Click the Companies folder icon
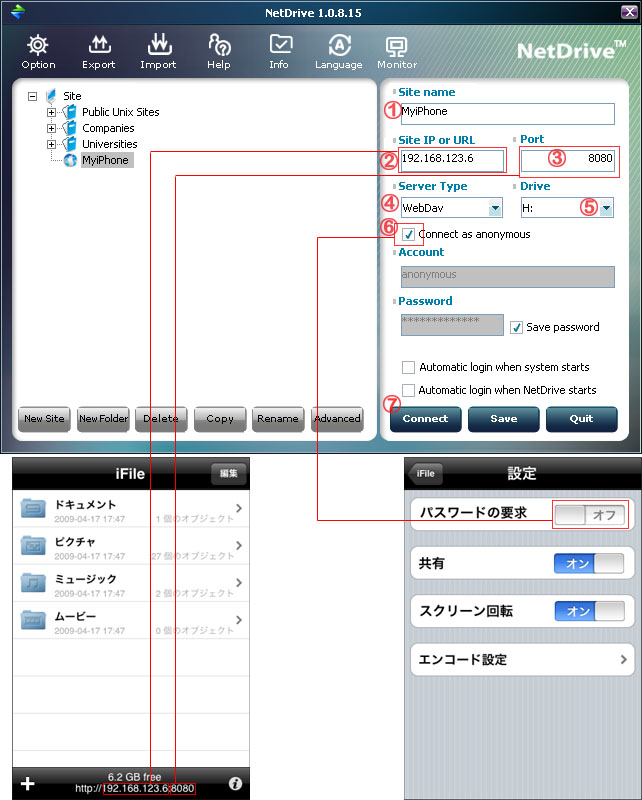Image resolution: width=642 pixels, height=800 pixels. pos(69,128)
